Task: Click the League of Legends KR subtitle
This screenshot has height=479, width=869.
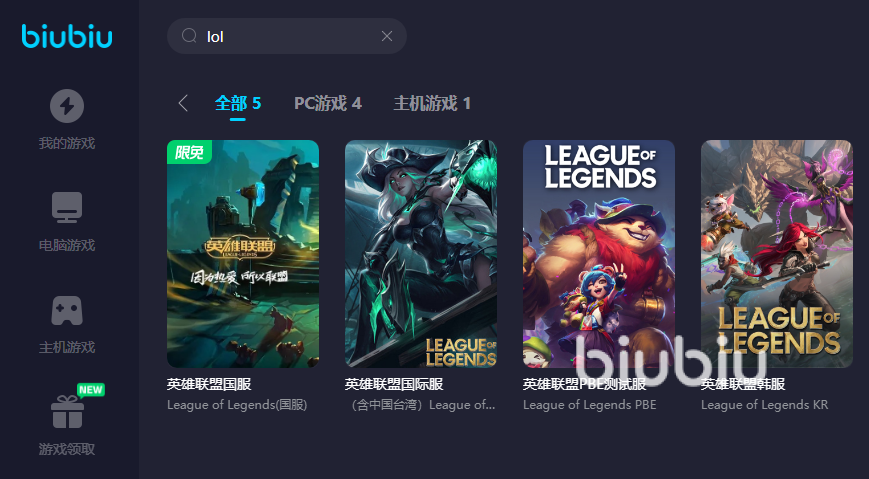Action: (764, 405)
